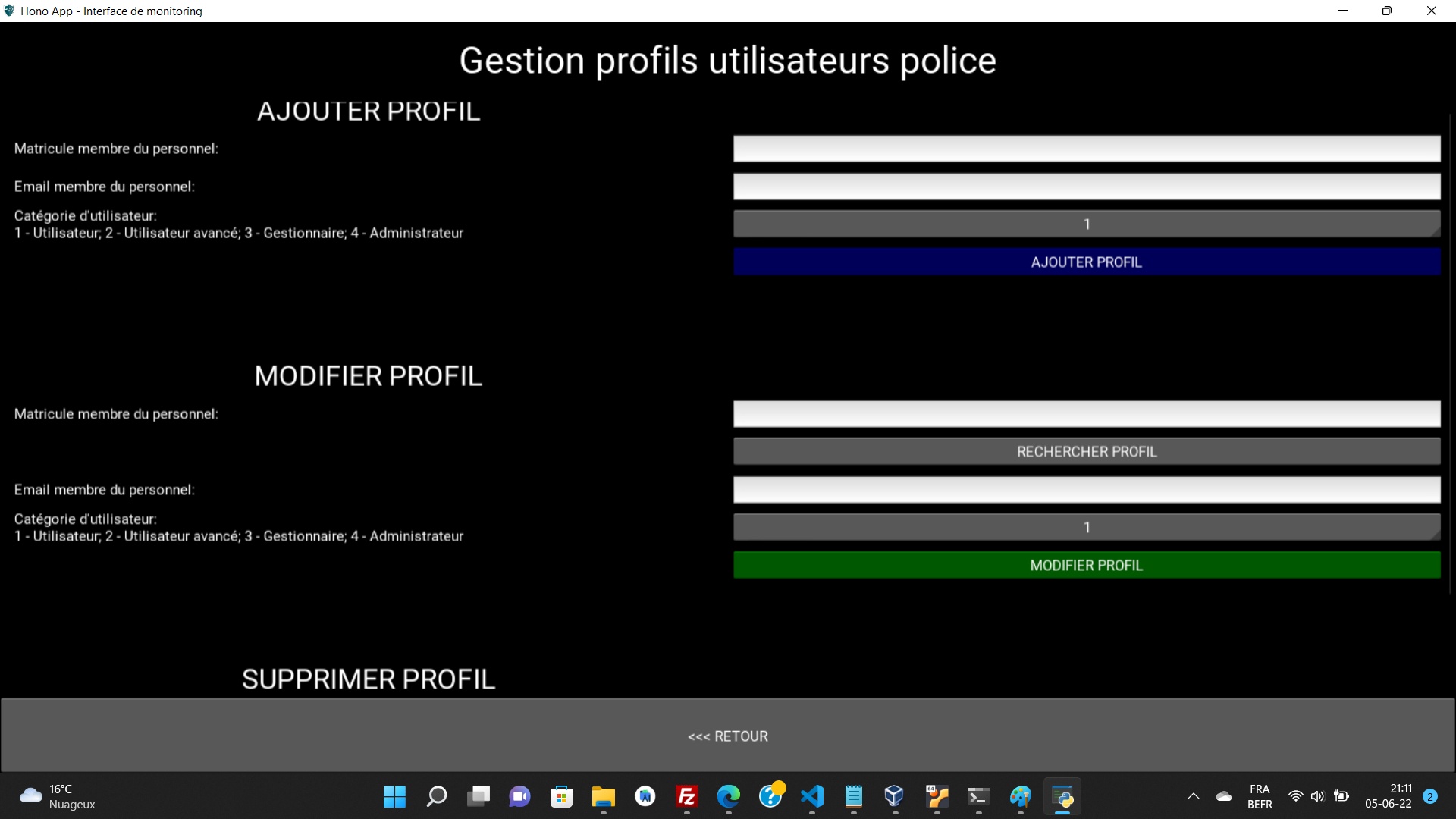Screen dimensions: 1456x819
Task: Expand category dropdown in Modifier Profil
Action: point(1086,528)
